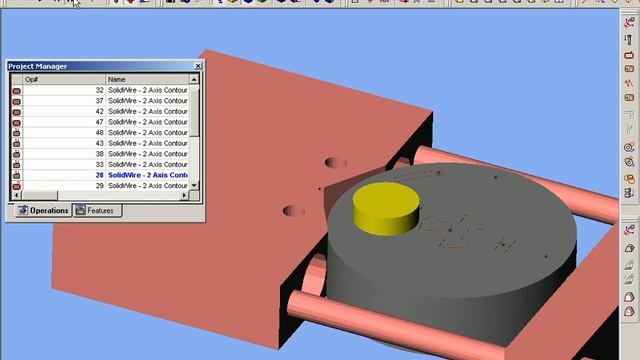This screenshot has height=360, width=640.
Task: Click the status icon of operation 33
Action: pyautogui.click(x=16, y=164)
